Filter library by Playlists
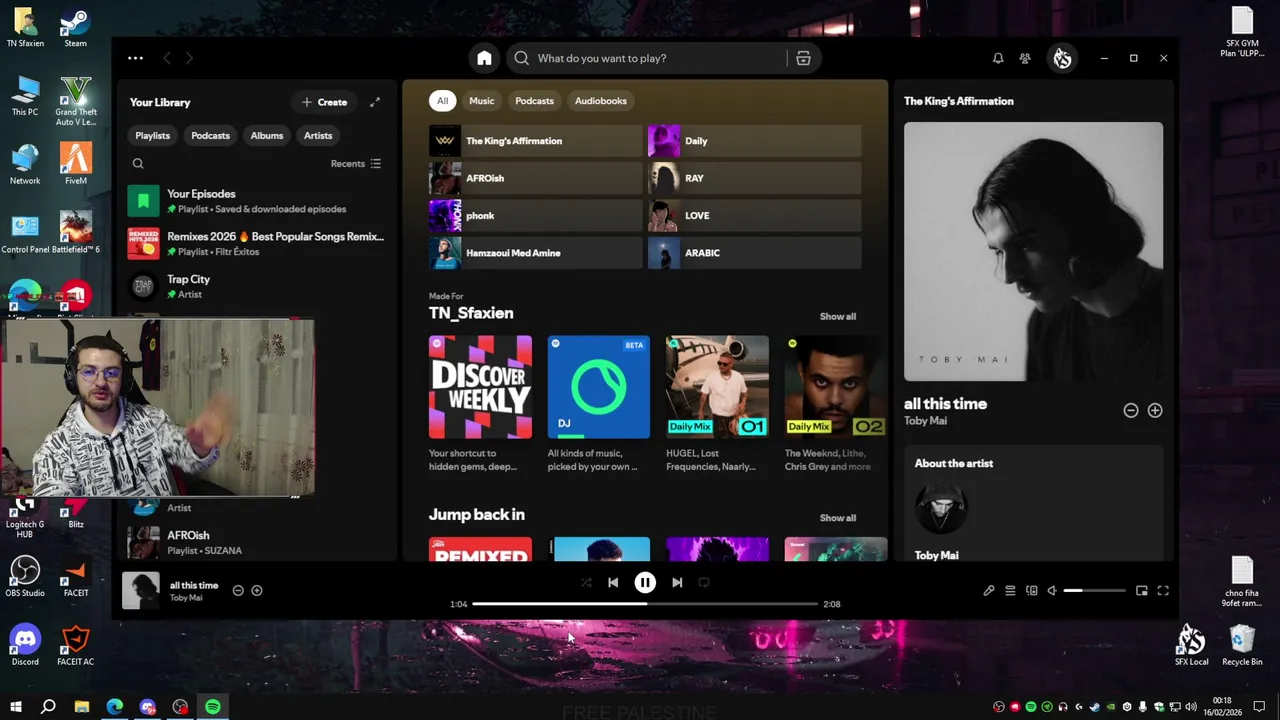Viewport: 1280px width, 720px height. click(153, 135)
